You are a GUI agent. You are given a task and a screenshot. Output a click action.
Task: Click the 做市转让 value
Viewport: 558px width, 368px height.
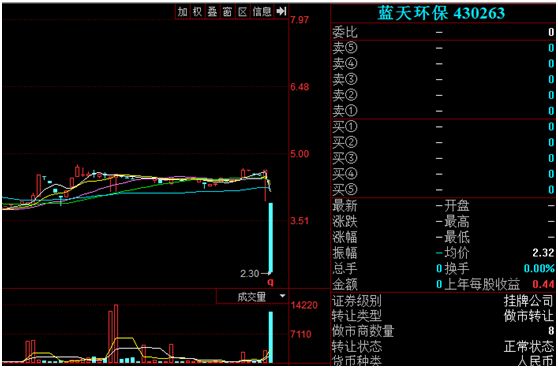point(529,316)
